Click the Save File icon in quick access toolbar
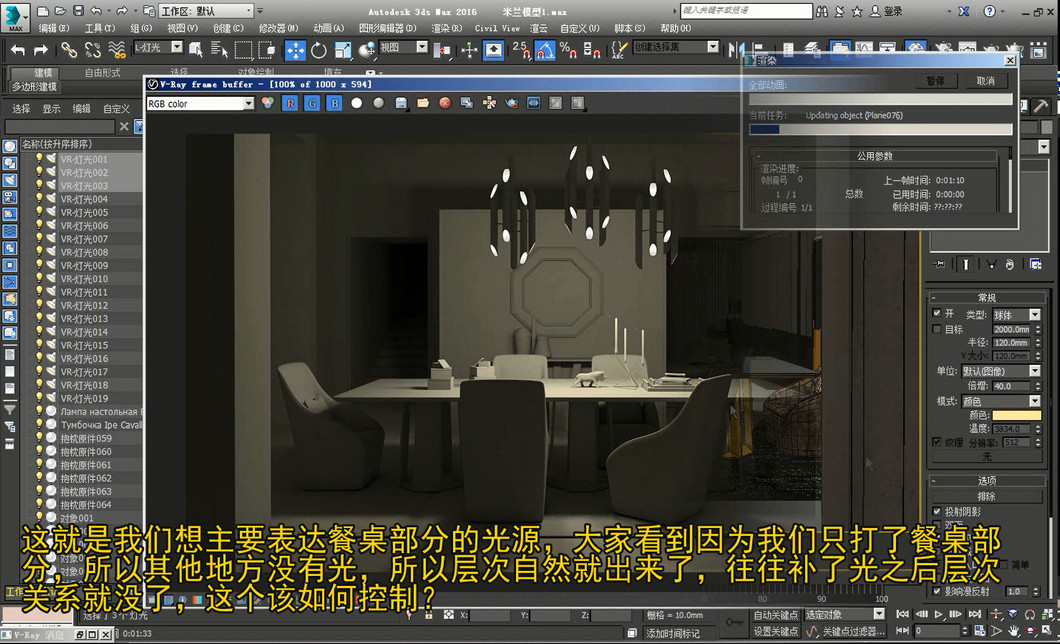 point(78,11)
